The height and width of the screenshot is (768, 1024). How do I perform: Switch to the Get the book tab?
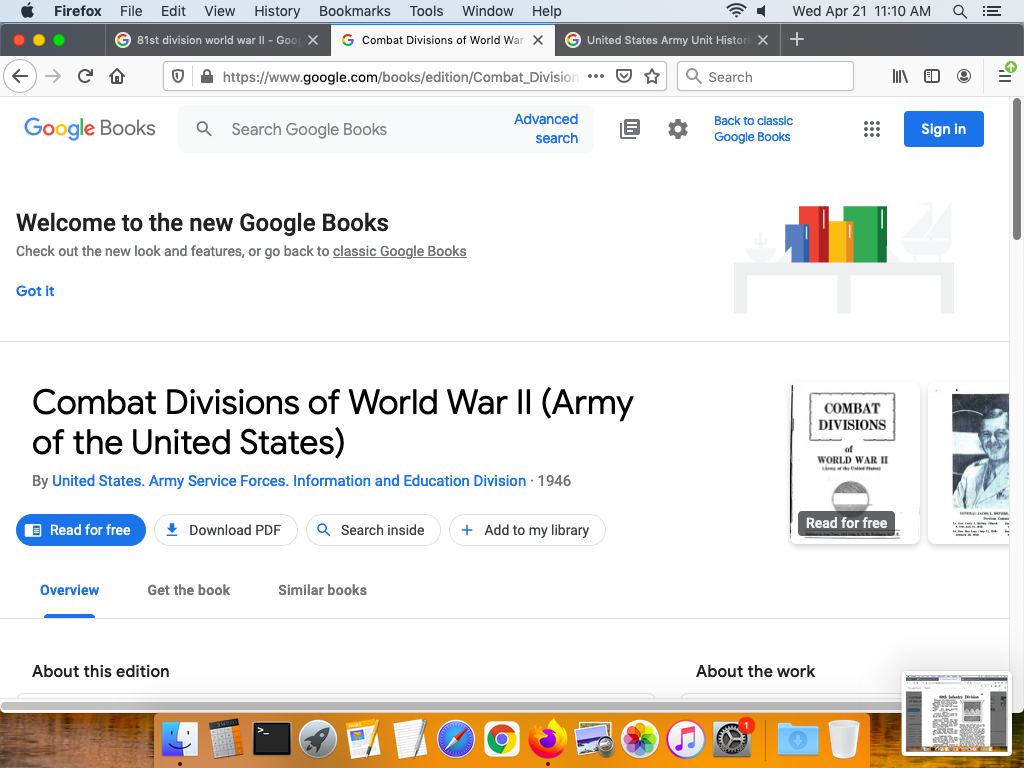click(x=188, y=590)
